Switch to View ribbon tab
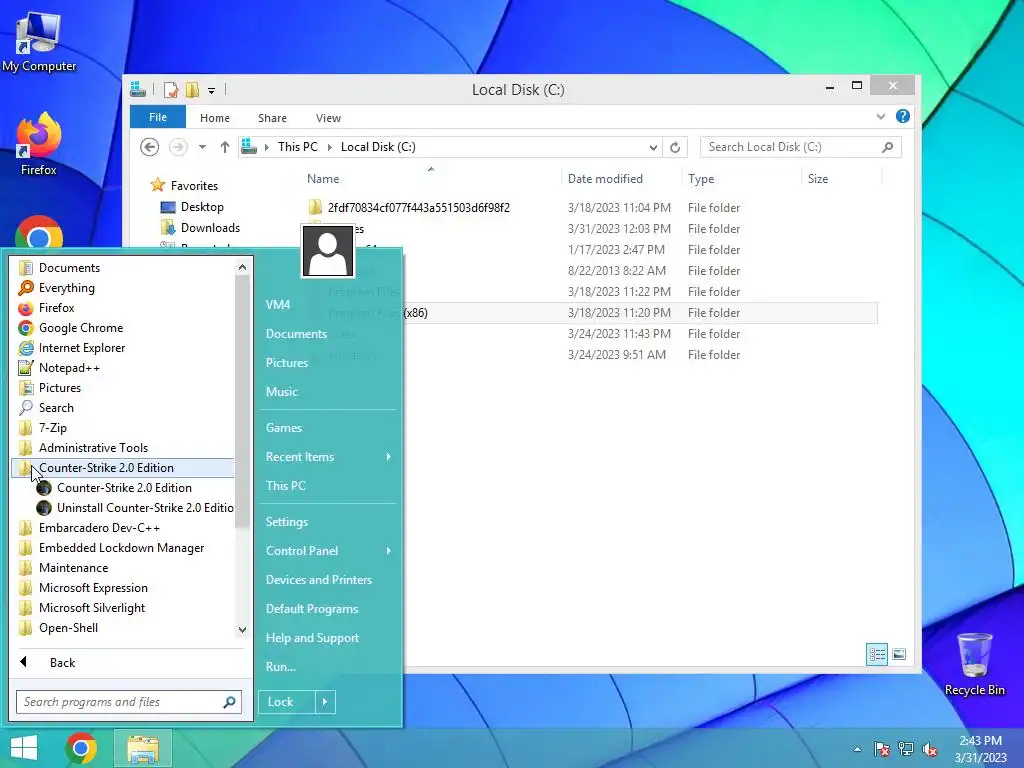This screenshot has width=1024, height=768. point(328,118)
